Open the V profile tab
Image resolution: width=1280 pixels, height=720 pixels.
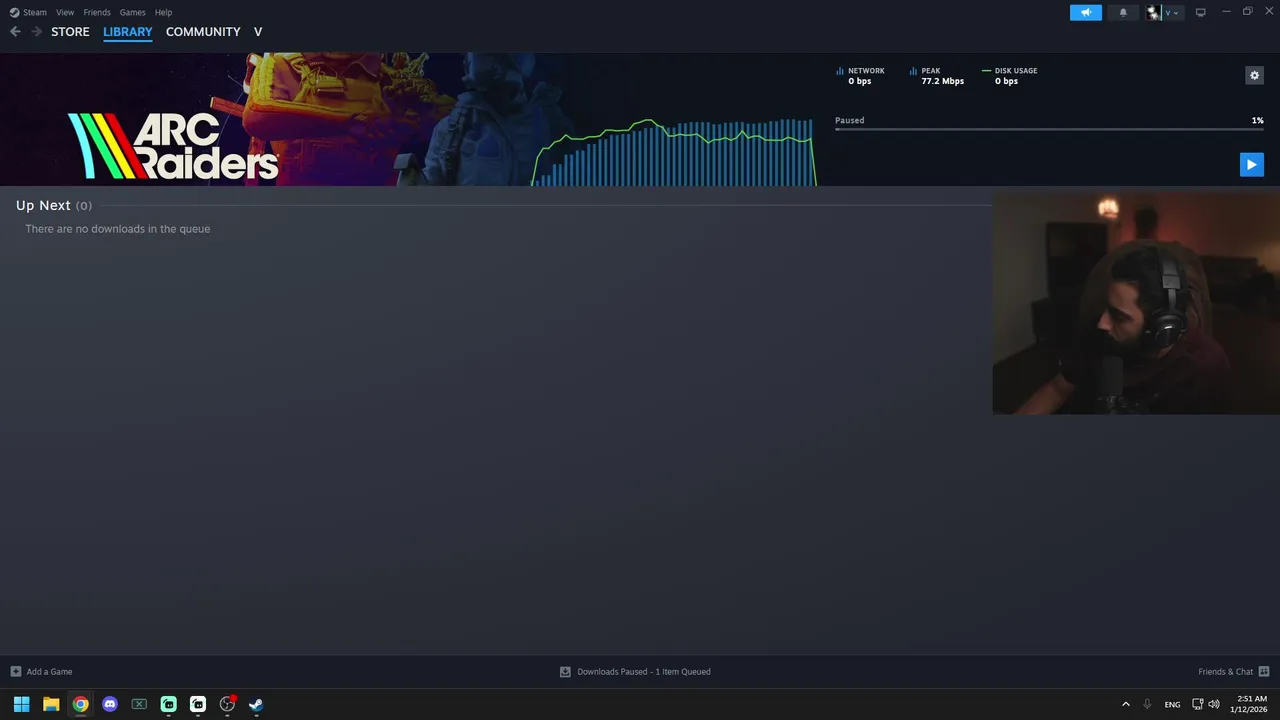tap(258, 32)
